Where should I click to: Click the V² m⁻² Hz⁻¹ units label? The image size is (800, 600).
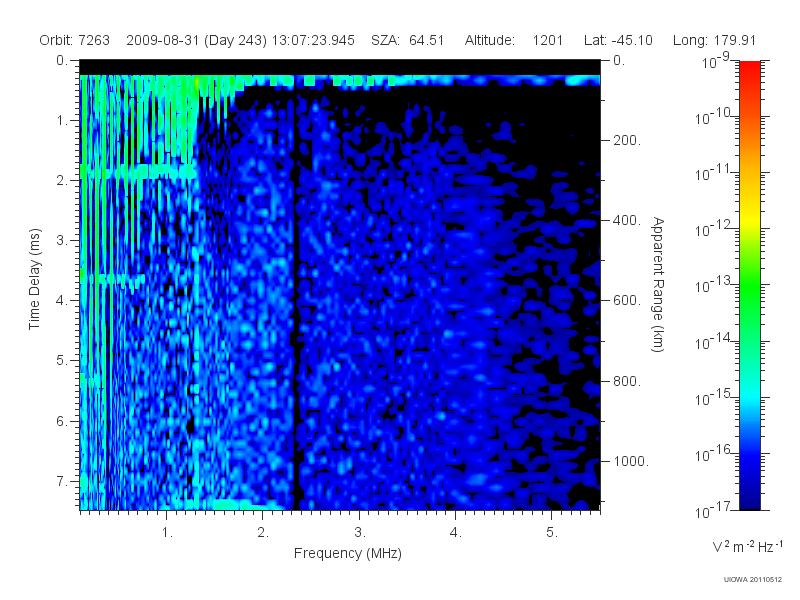pyautogui.click(x=747, y=546)
